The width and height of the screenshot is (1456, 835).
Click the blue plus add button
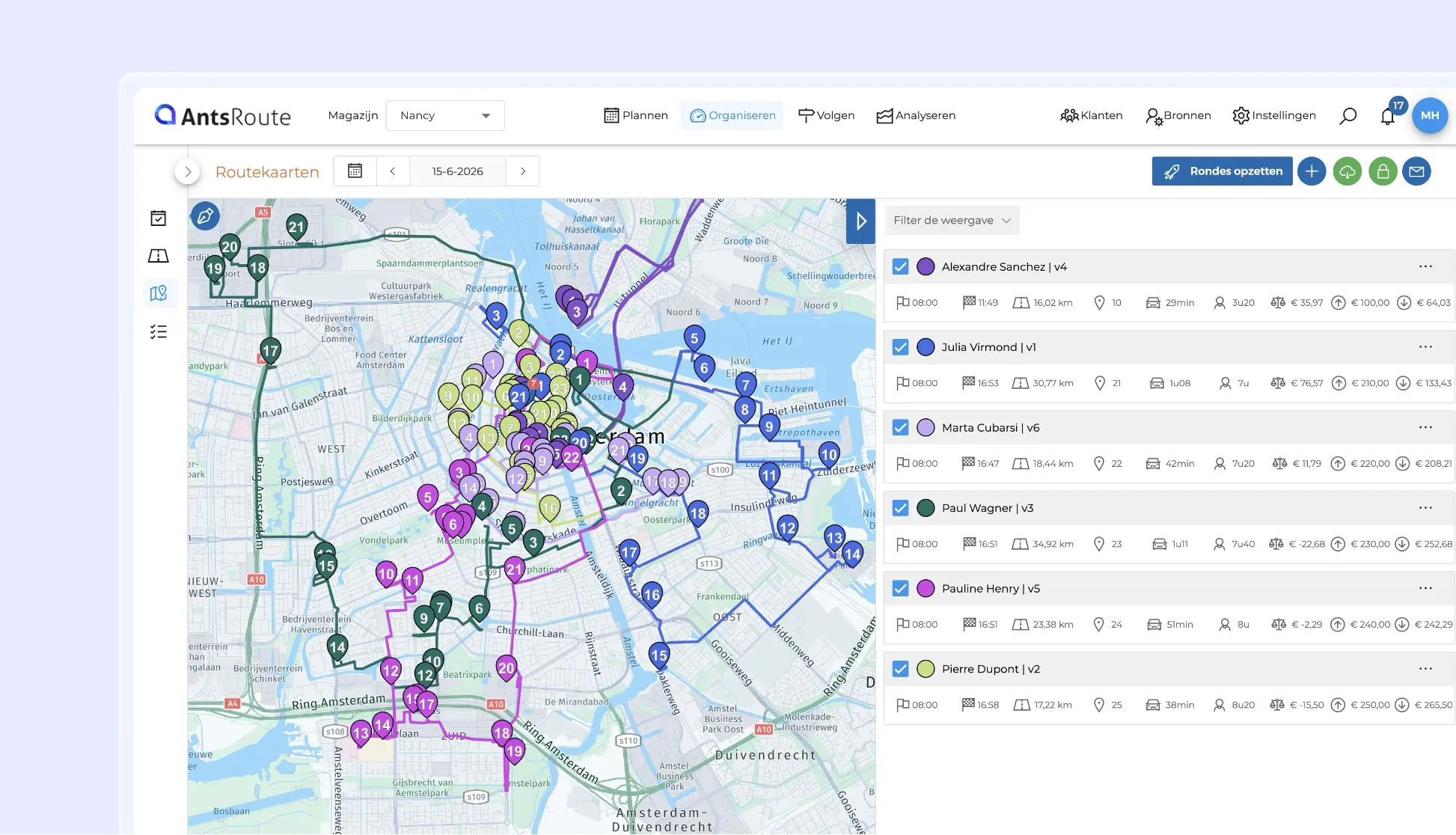[1312, 171]
